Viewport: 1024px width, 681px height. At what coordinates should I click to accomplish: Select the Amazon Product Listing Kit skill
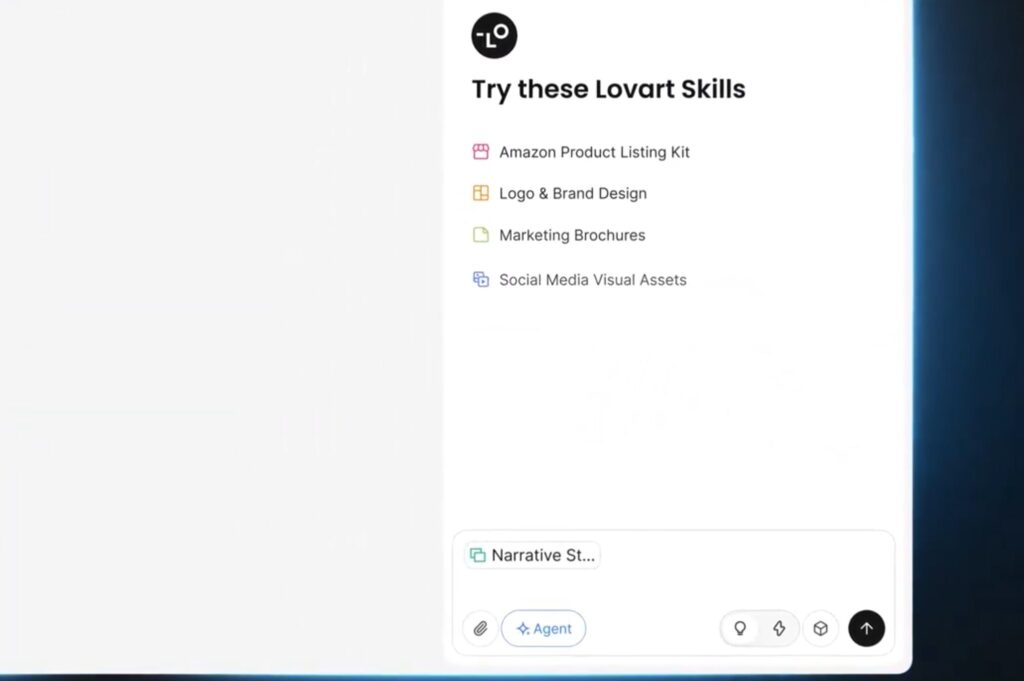click(594, 152)
